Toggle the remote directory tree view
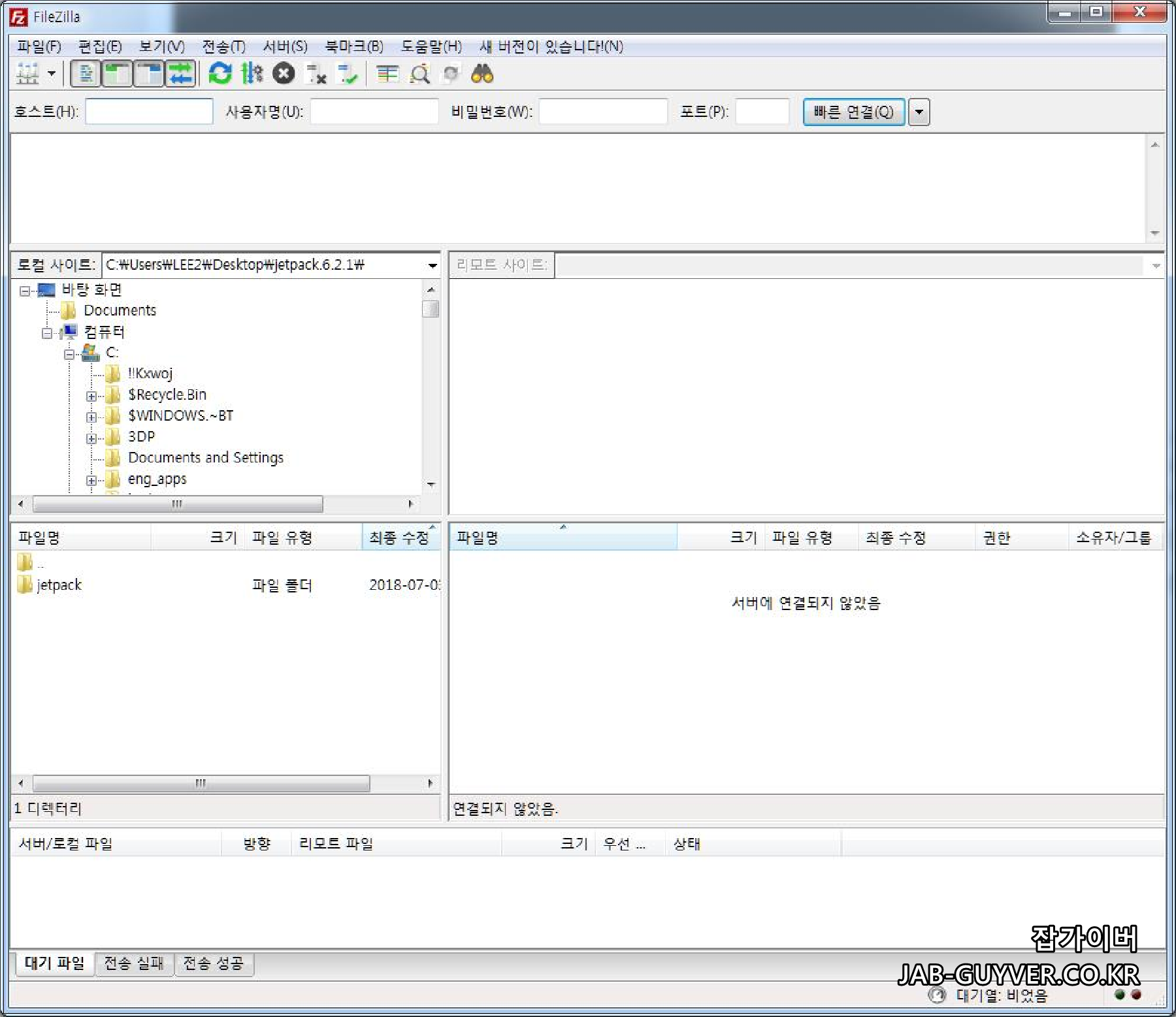 coord(149,74)
